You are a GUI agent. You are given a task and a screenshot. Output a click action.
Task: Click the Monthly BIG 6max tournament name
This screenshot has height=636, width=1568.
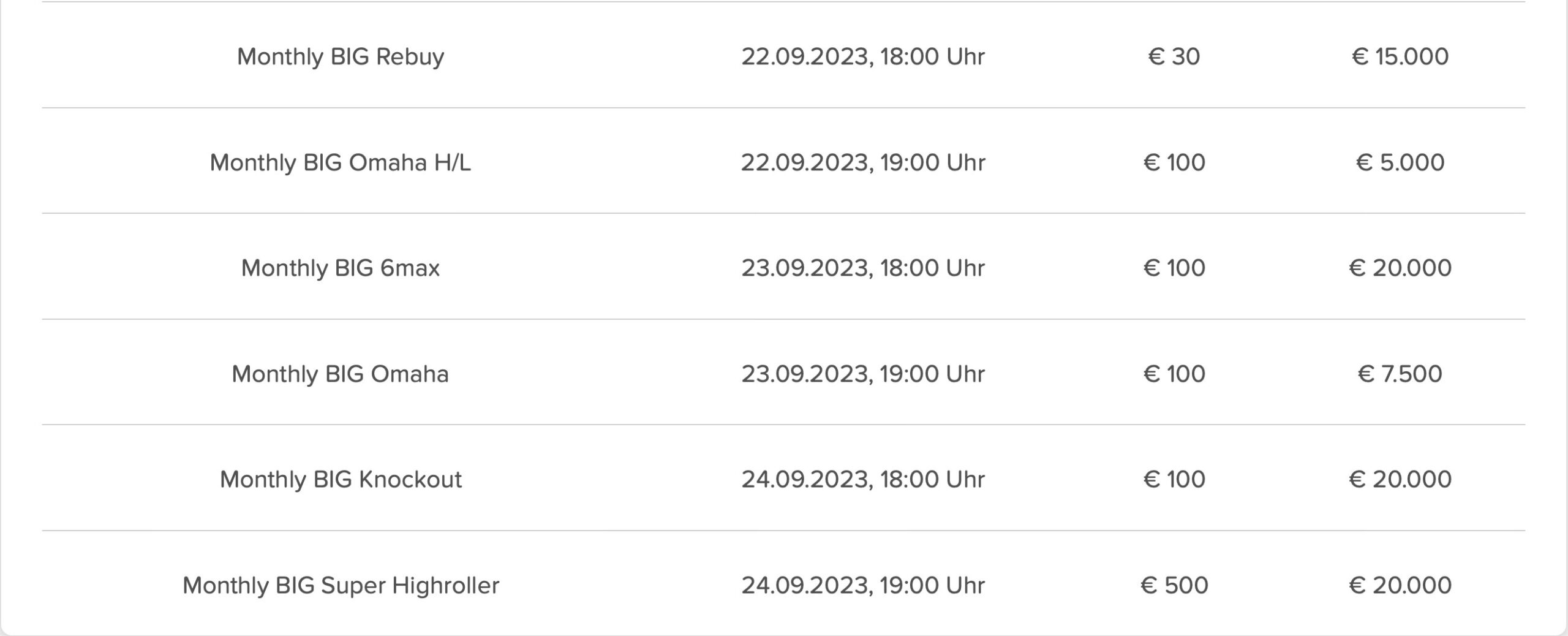point(341,268)
